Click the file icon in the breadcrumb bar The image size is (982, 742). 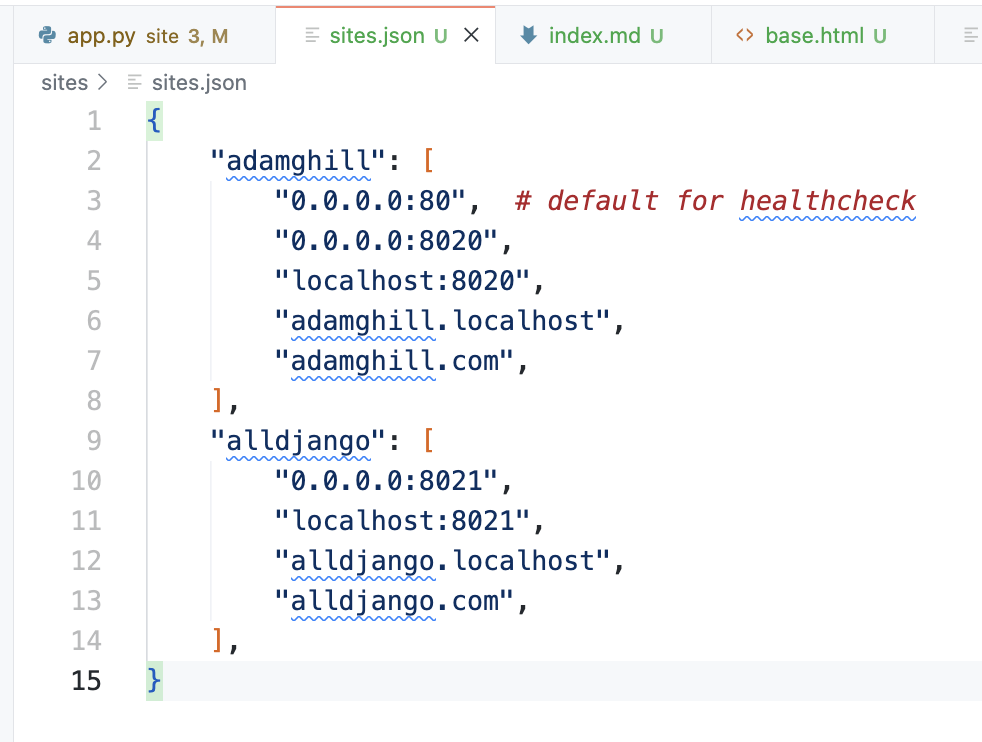[135, 83]
